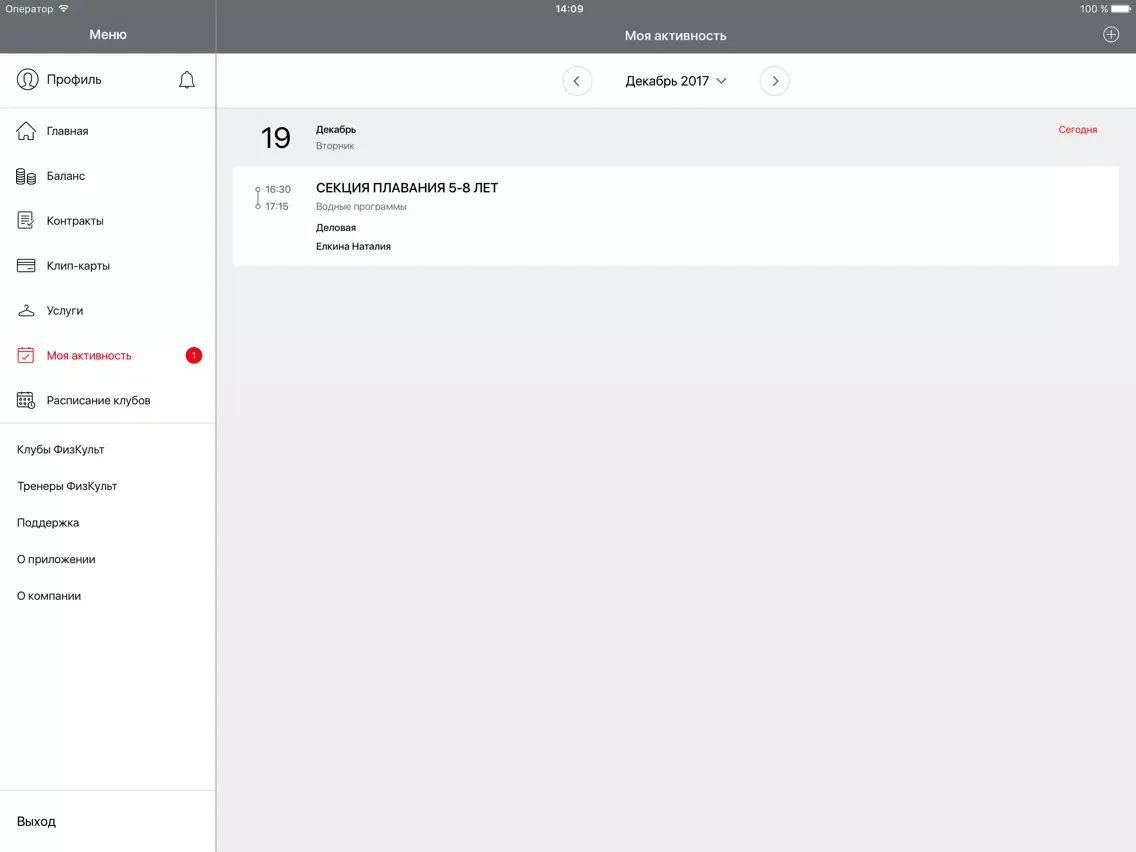Click the 100 % battery percentage
Viewport: 1136px width, 852px height.
click(x=1093, y=9)
